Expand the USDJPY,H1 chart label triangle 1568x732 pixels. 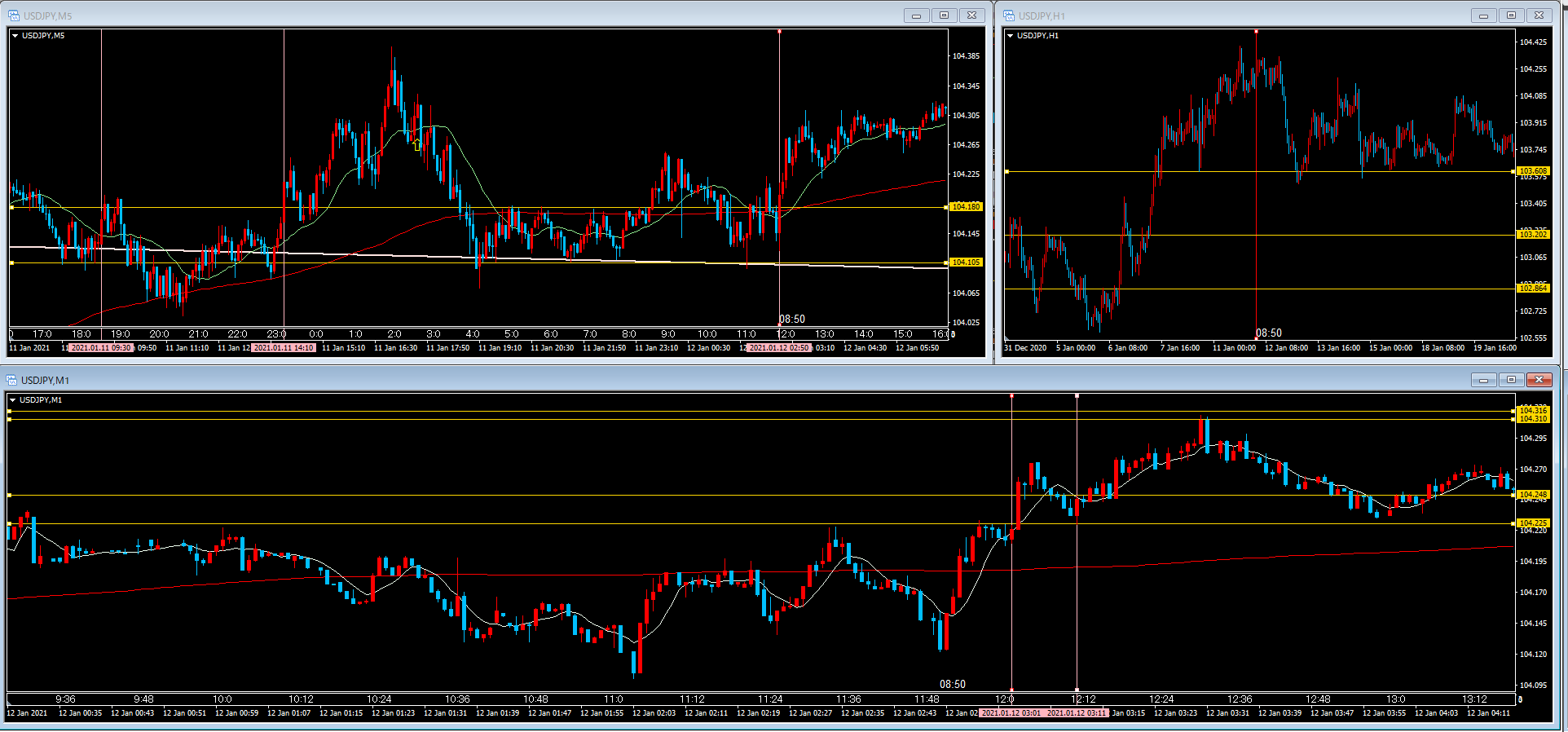(1011, 36)
